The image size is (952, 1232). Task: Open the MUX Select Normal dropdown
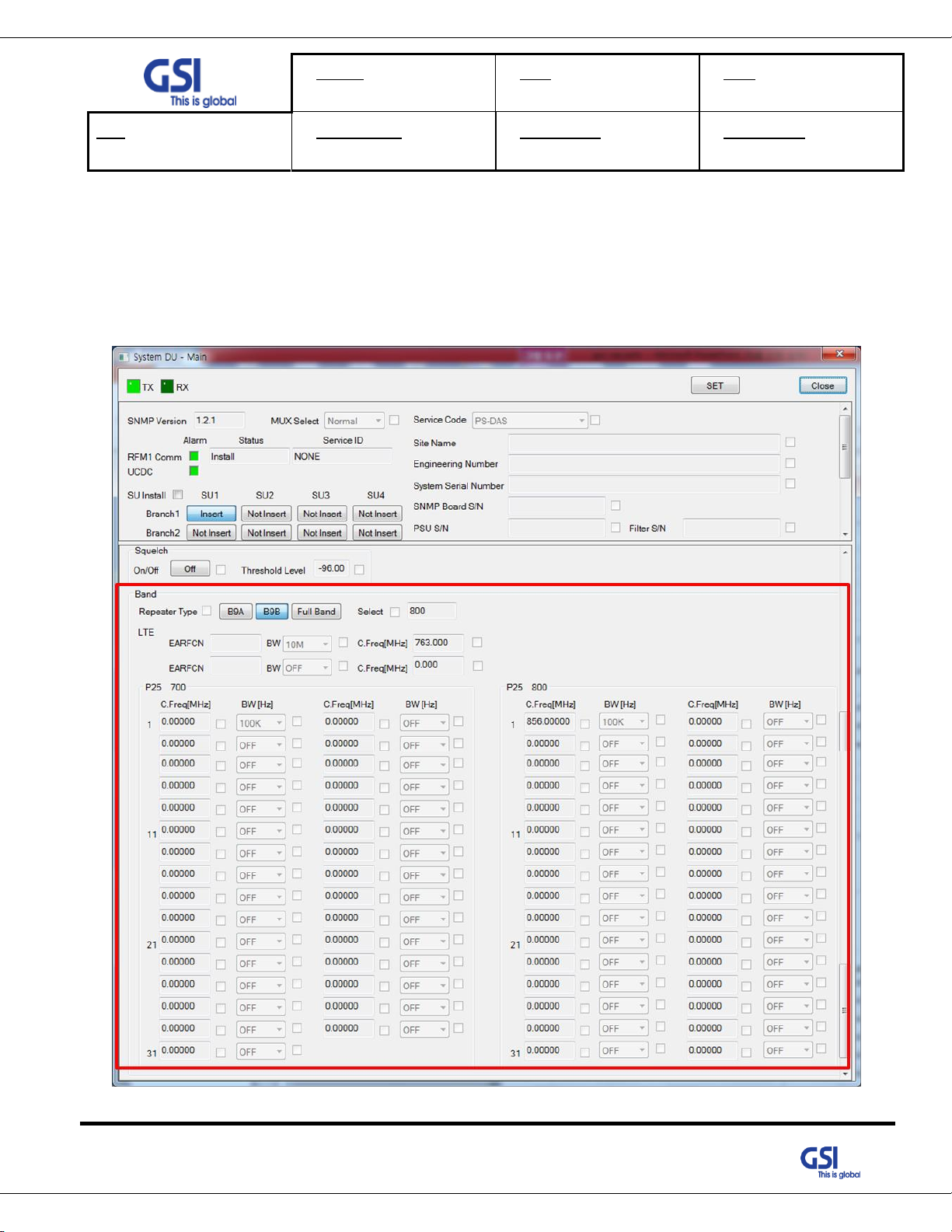[354, 421]
